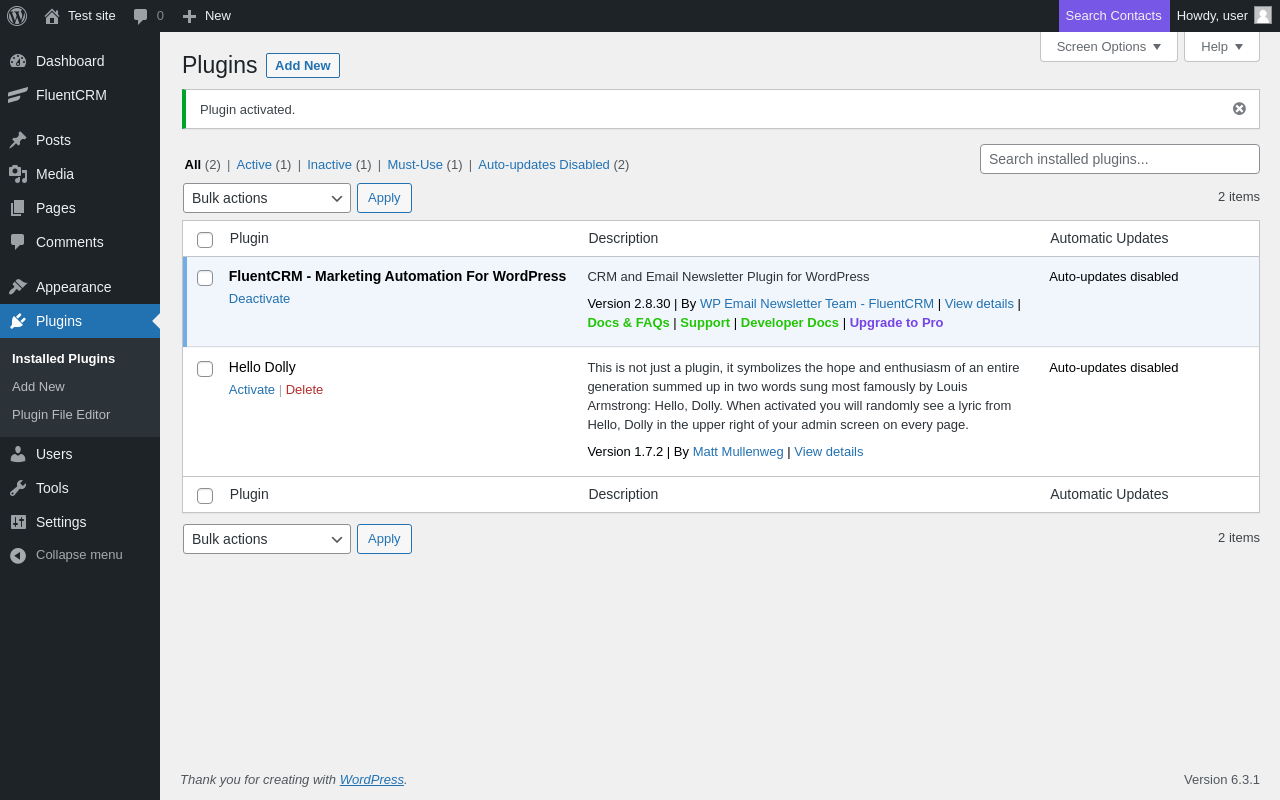Open the top Bulk actions dropdown
1280x800 pixels.
click(267, 198)
